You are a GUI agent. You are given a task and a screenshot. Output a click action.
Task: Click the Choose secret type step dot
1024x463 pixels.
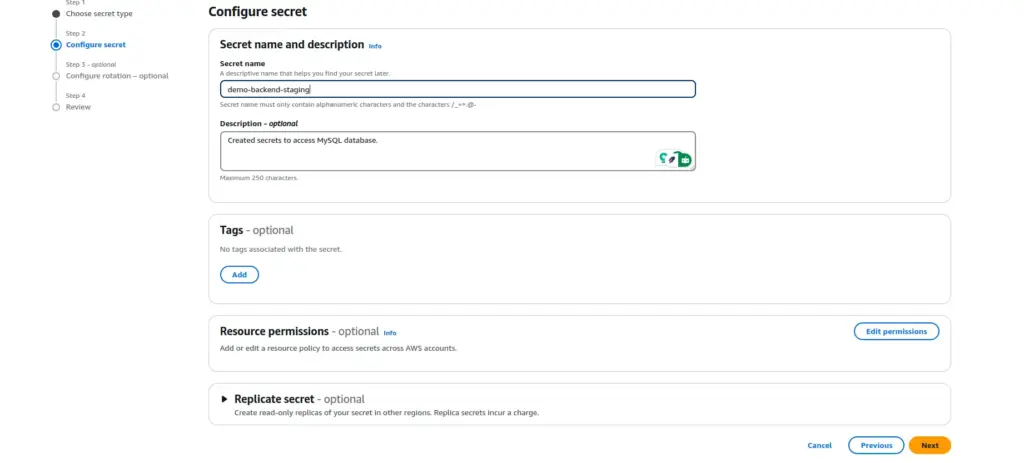(56, 14)
